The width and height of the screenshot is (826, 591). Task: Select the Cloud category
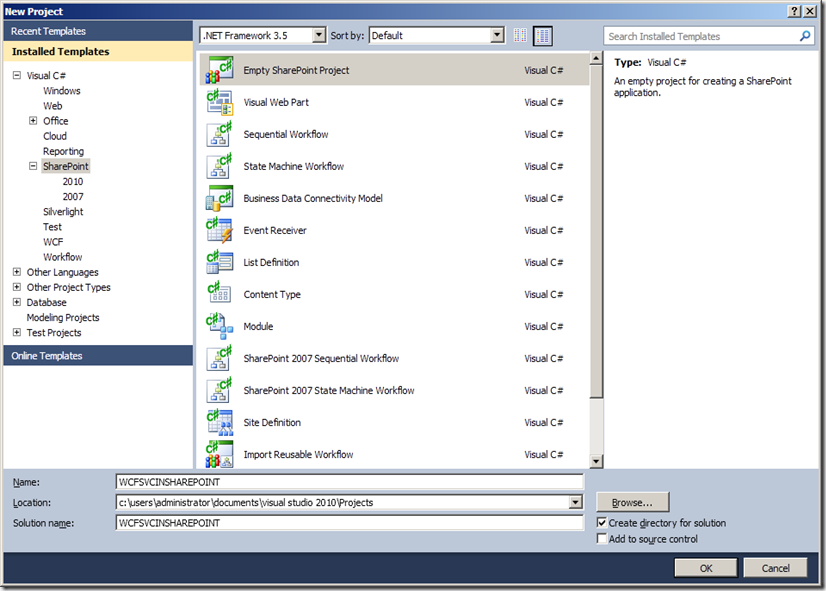tap(55, 136)
